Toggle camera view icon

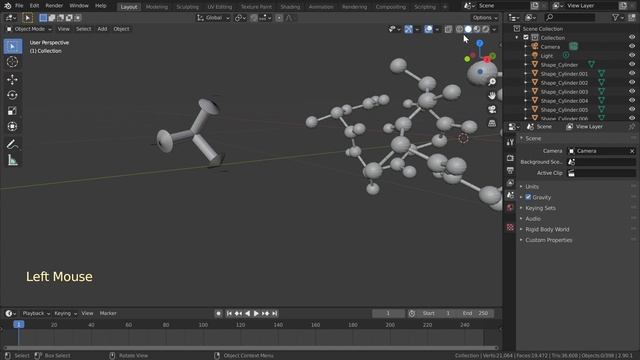492,109
